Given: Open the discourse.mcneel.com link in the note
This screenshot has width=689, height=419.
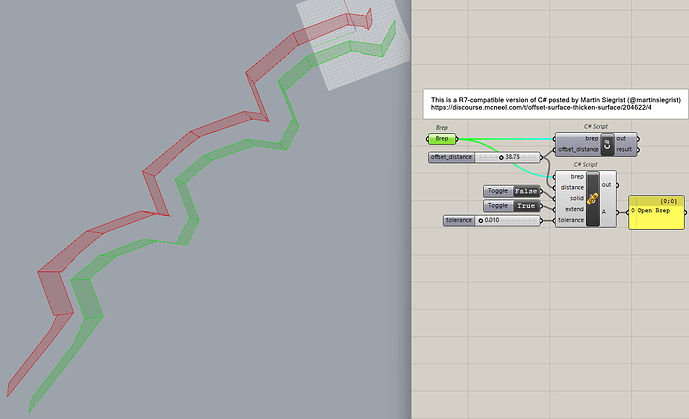Looking at the screenshot, I should click(541, 108).
